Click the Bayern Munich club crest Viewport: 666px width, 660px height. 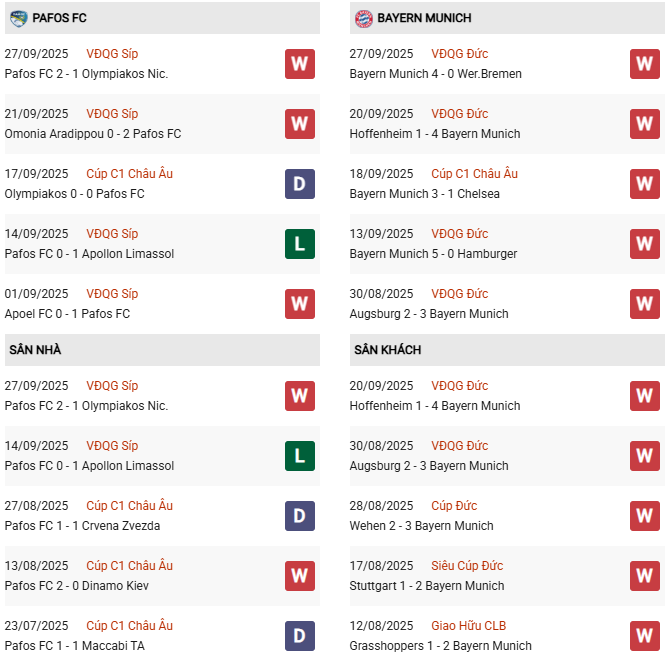(364, 18)
